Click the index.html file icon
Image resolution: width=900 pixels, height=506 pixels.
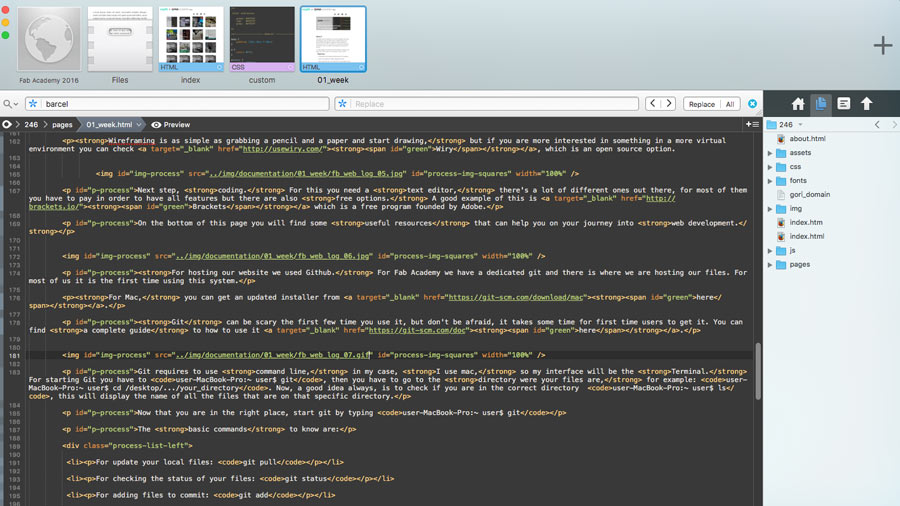coord(781,236)
